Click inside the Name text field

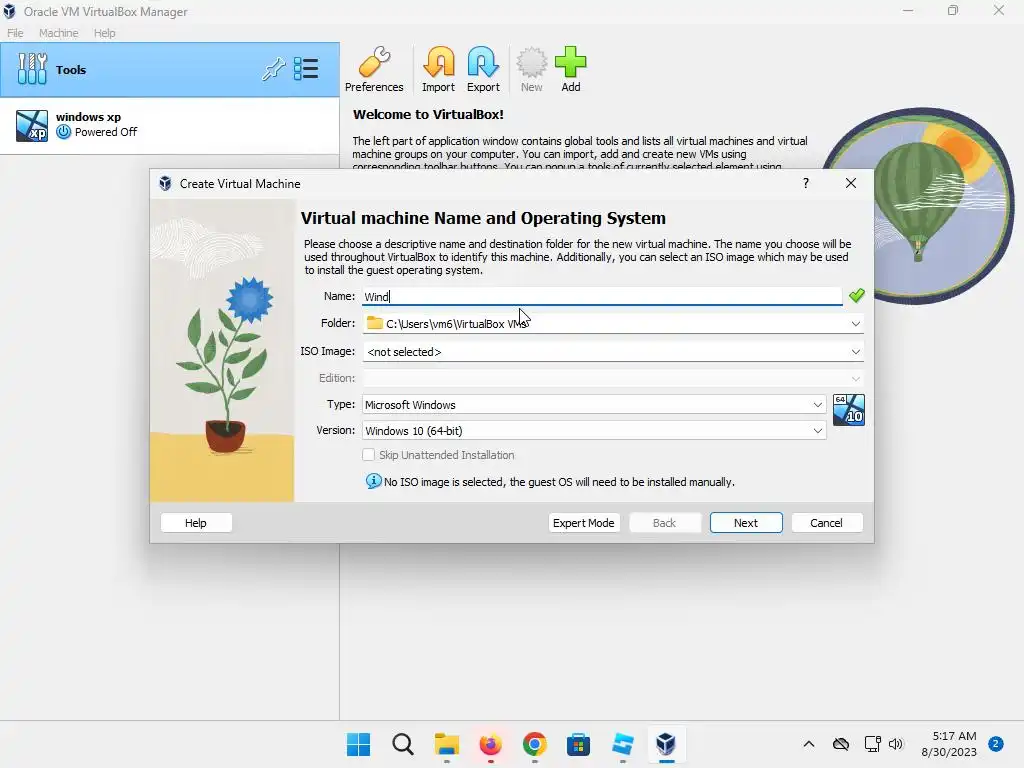[601, 296]
